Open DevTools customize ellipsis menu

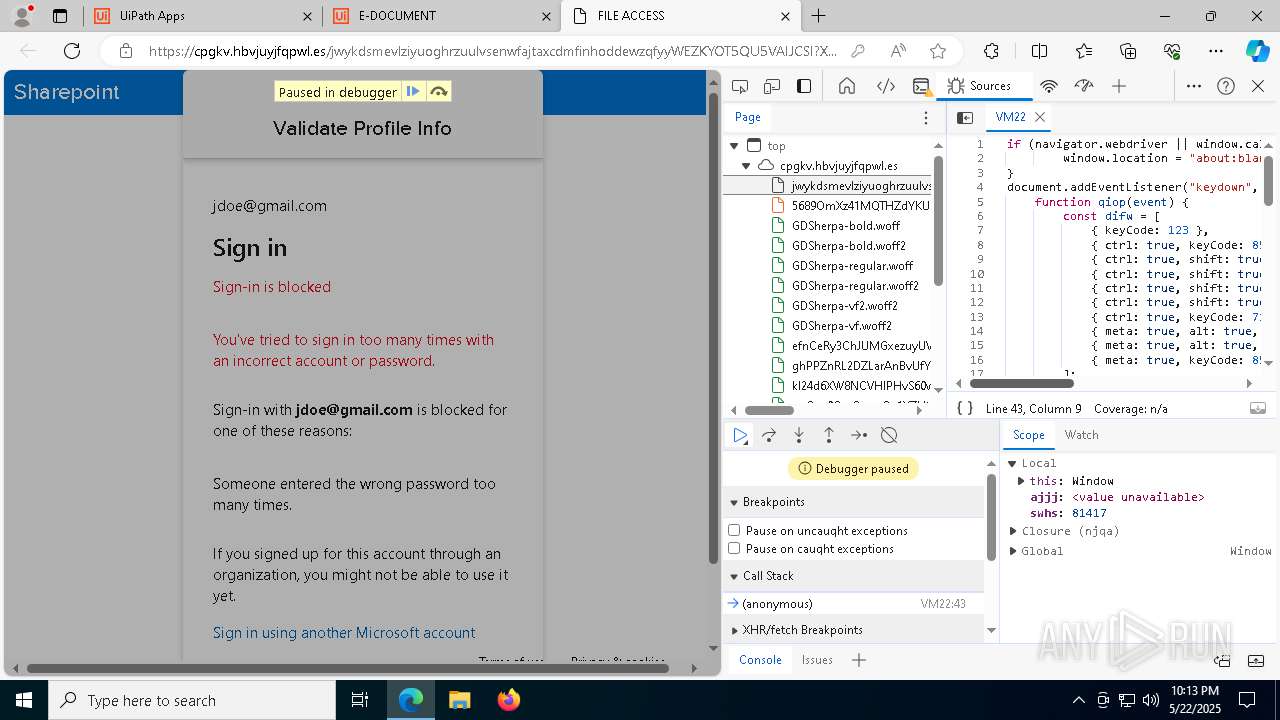[x=1194, y=87]
